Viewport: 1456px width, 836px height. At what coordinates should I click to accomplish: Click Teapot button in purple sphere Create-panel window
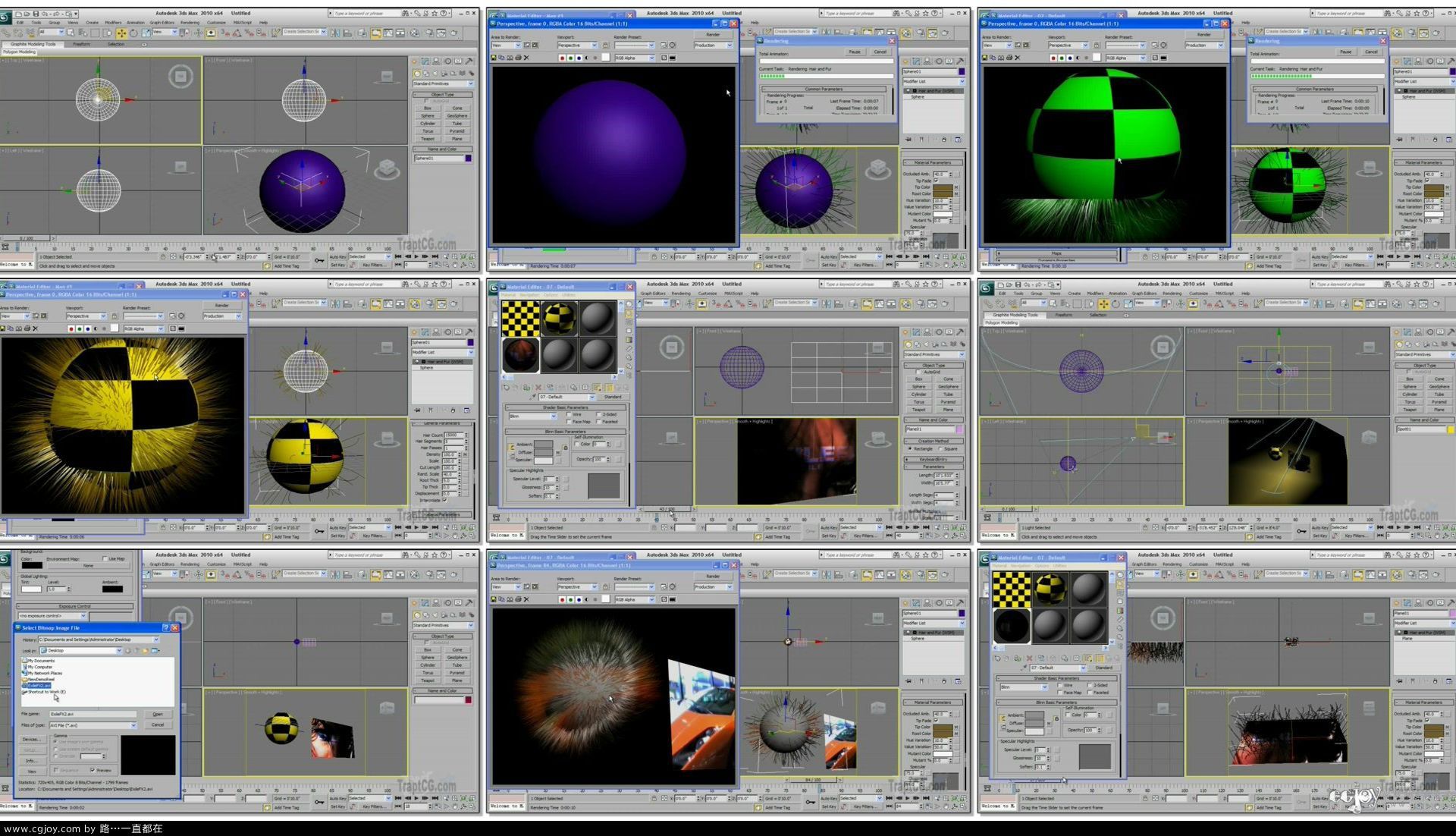[x=428, y=139]
